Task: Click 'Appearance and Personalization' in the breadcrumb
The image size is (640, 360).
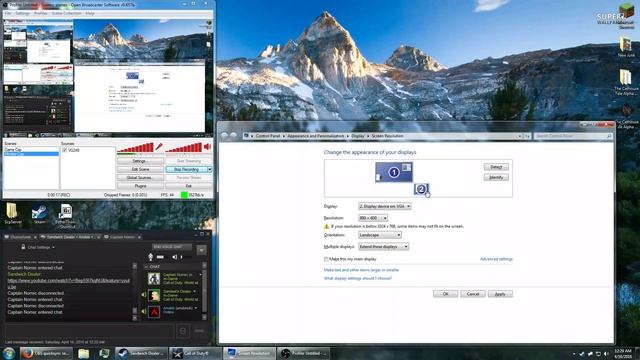Action: pyautogui.click(x=316, y=136)
